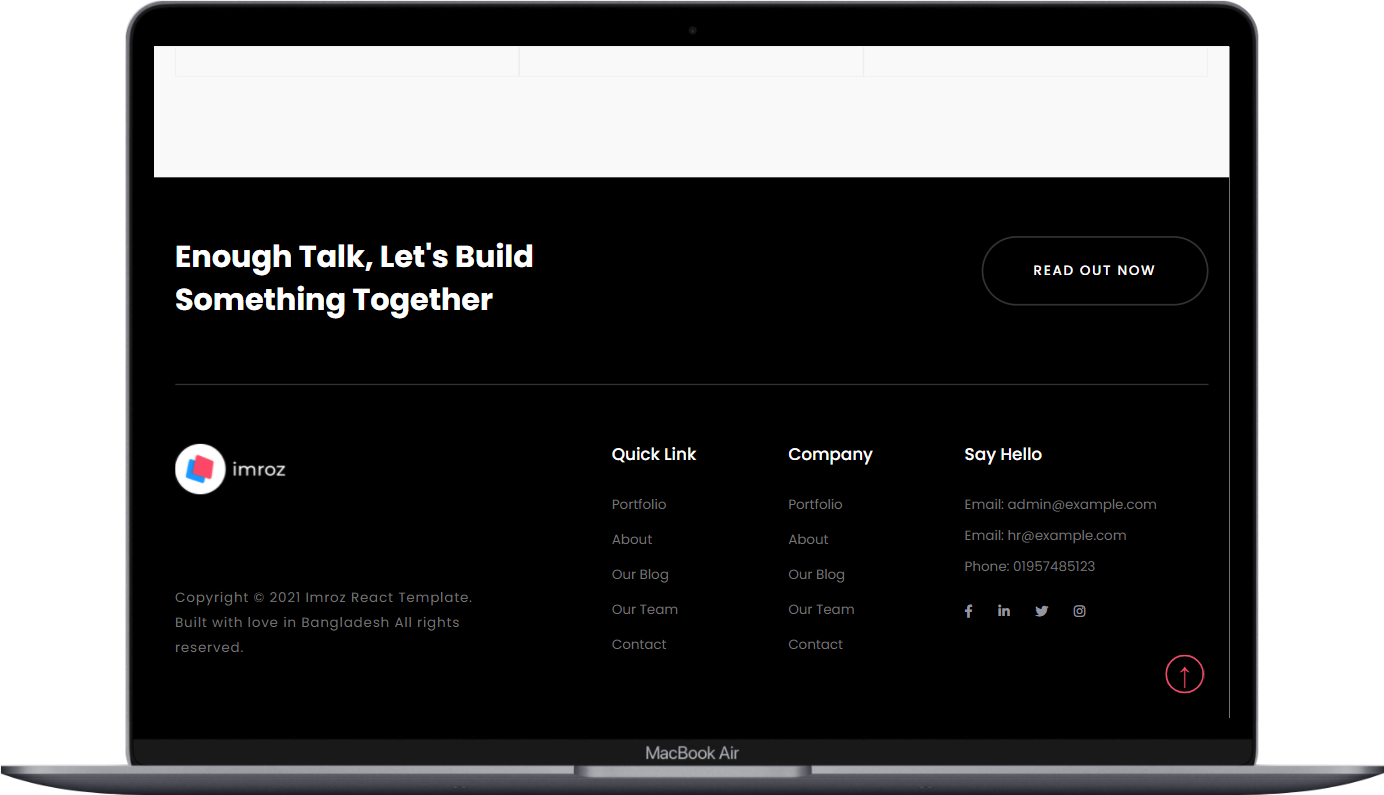Open the LinkedIn social icon
Image resolution: width=1384 pixels, height=795 pixels.
[x=1004, y=611]
